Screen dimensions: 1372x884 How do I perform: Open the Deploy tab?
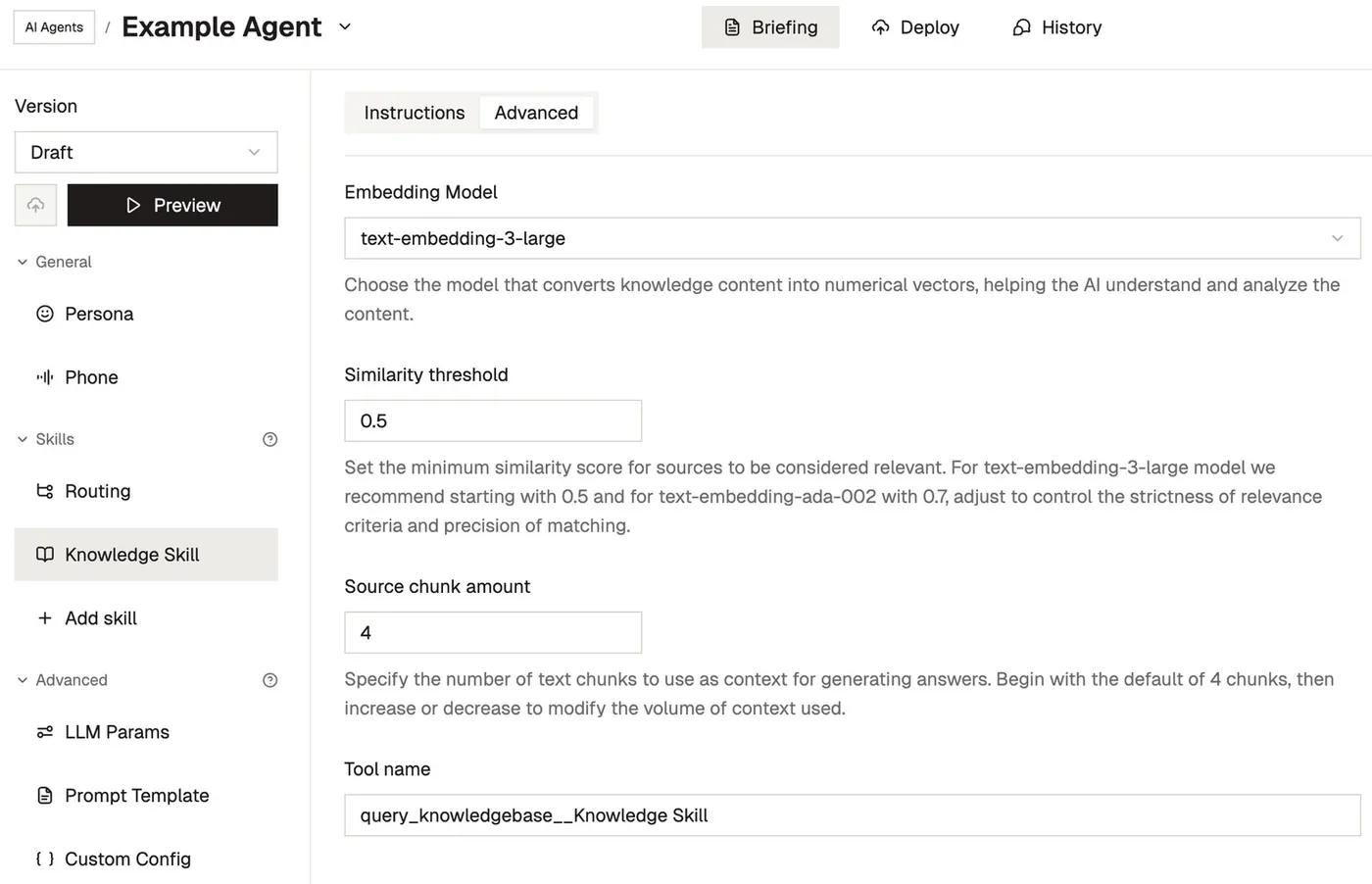point(914,27)
